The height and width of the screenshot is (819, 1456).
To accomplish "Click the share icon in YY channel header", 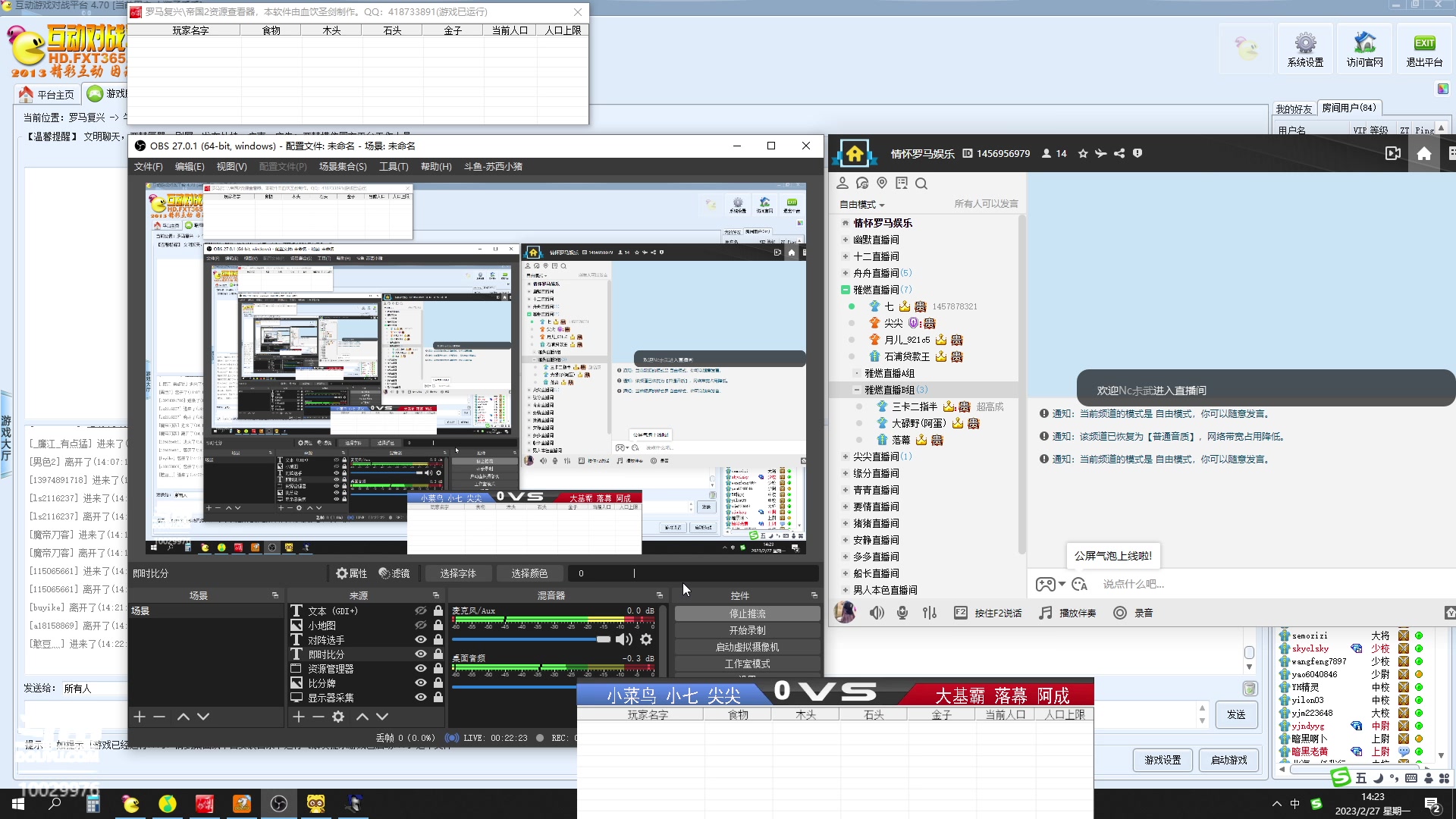I will pos(1119,153).
